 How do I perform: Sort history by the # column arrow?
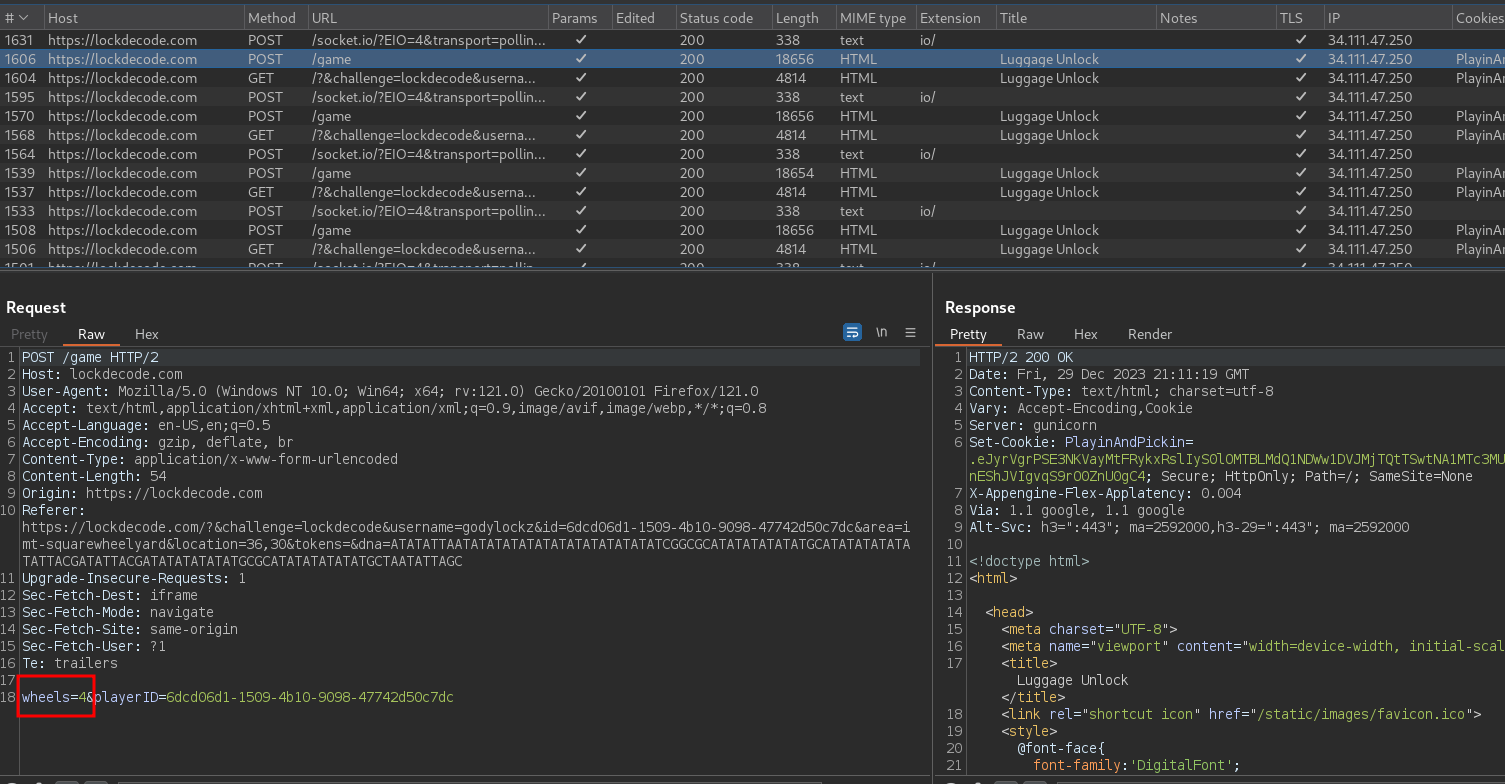[x=24, y=18]
